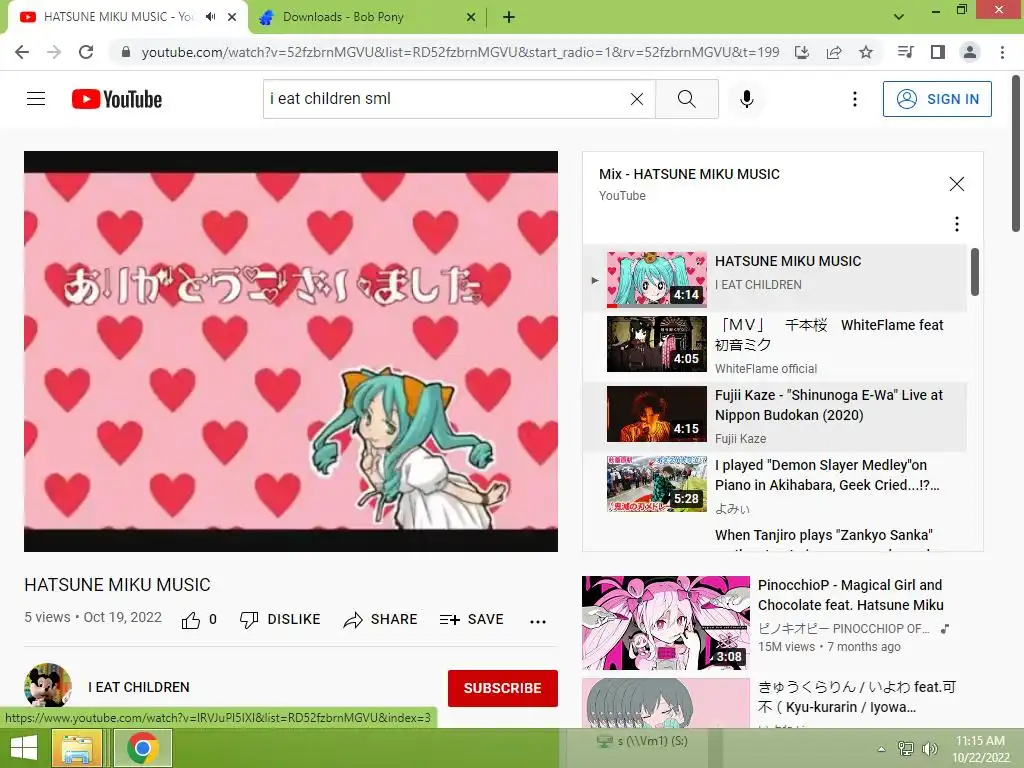Screen dimensions: 1024x768
Task: Open a new Chrome tab
Action: click(509, 17)
